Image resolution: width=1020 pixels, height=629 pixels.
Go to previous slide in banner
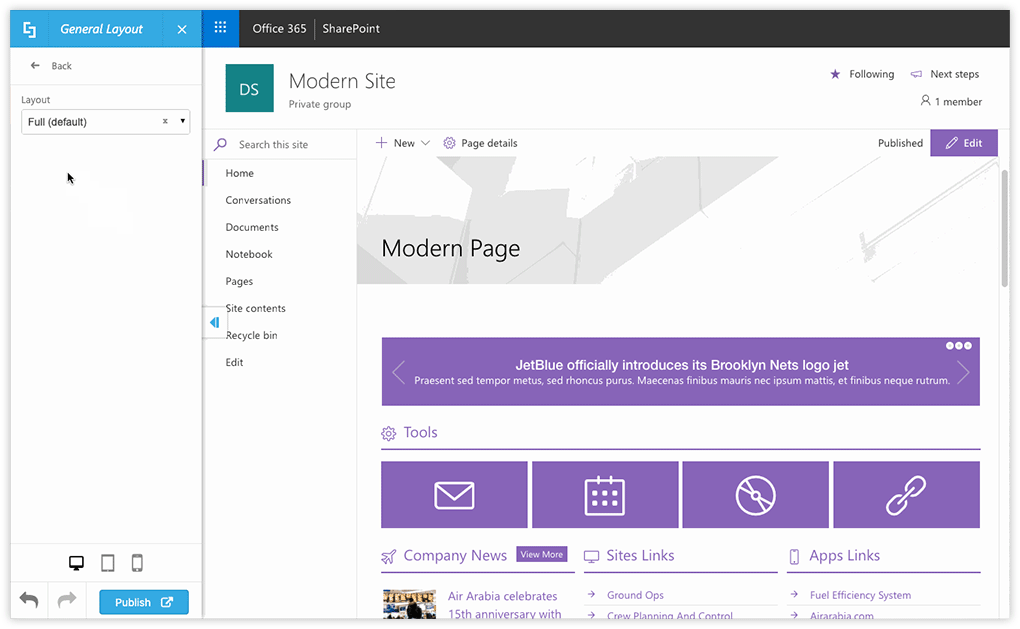pyautogui.click(x=399, y=373)
